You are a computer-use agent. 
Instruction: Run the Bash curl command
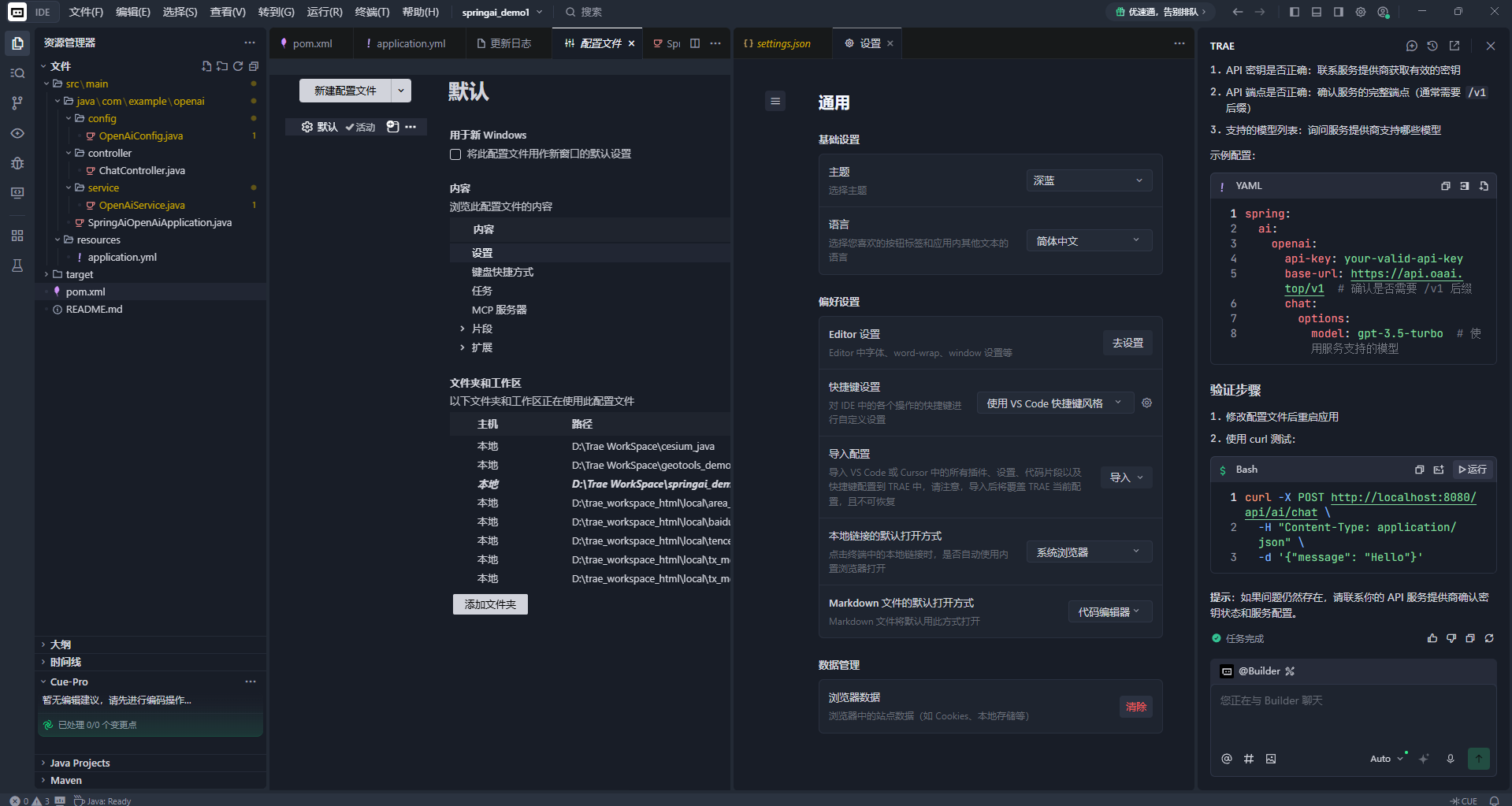(x=1473, y=470)
